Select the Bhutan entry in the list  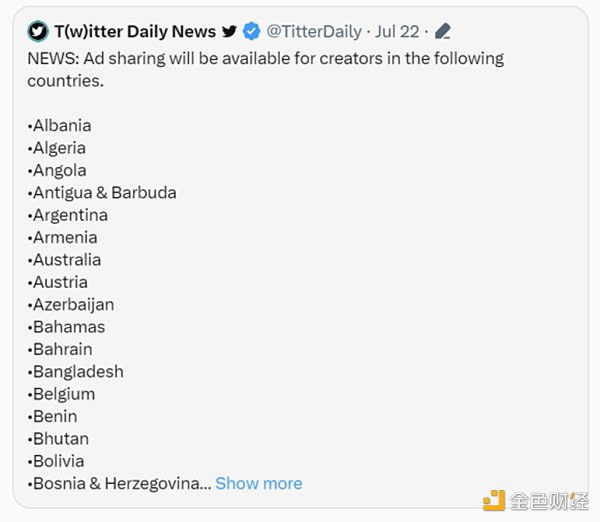[60, 438]
